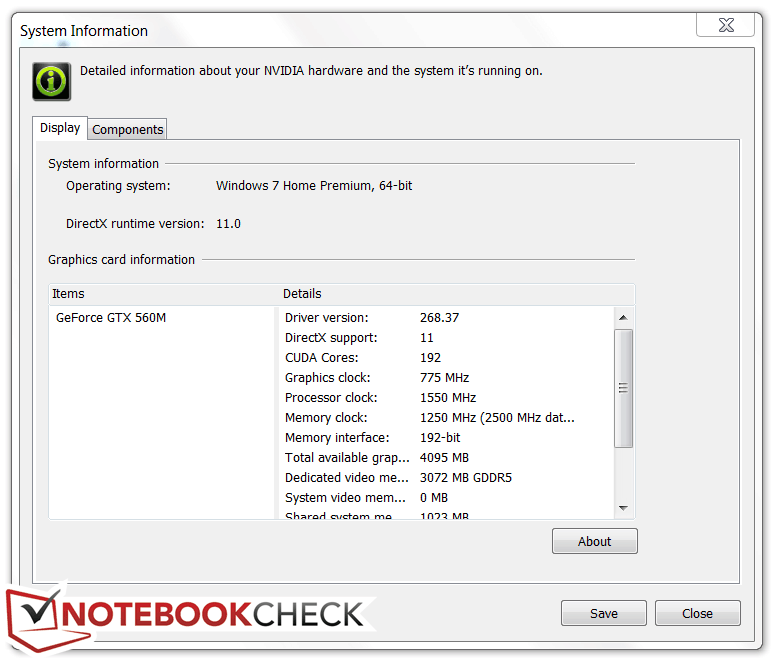Click the DirectX runtime version value 11.0
Image resolution: width=774 pixels, height=659 pixels.
coord(228,224)
